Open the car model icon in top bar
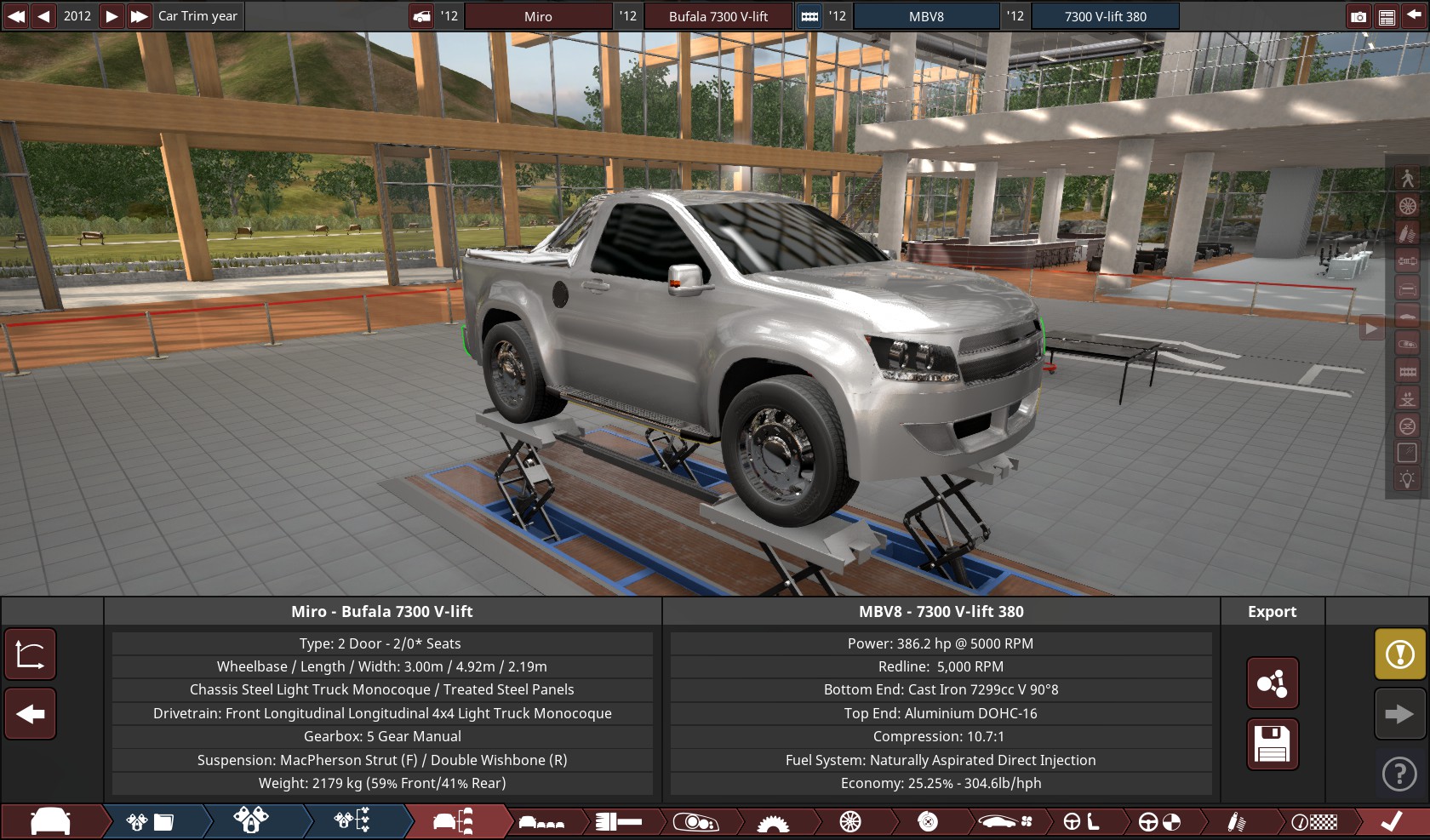Image resolution: width=1430 pixels, height=840 pixels. [422, 16]
